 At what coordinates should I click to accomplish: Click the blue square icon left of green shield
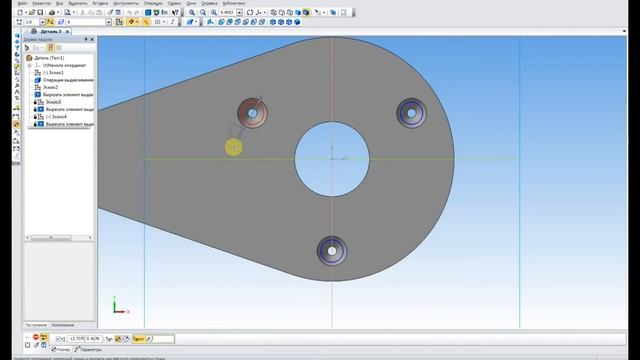tap(148, 13)
